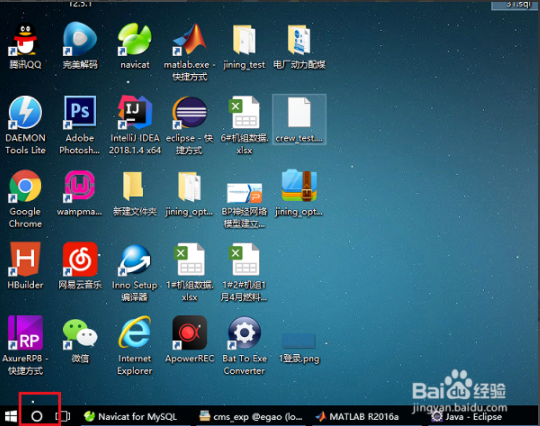
Task: Open the 微信 WeChat shortcut
Action: [80, 340]
